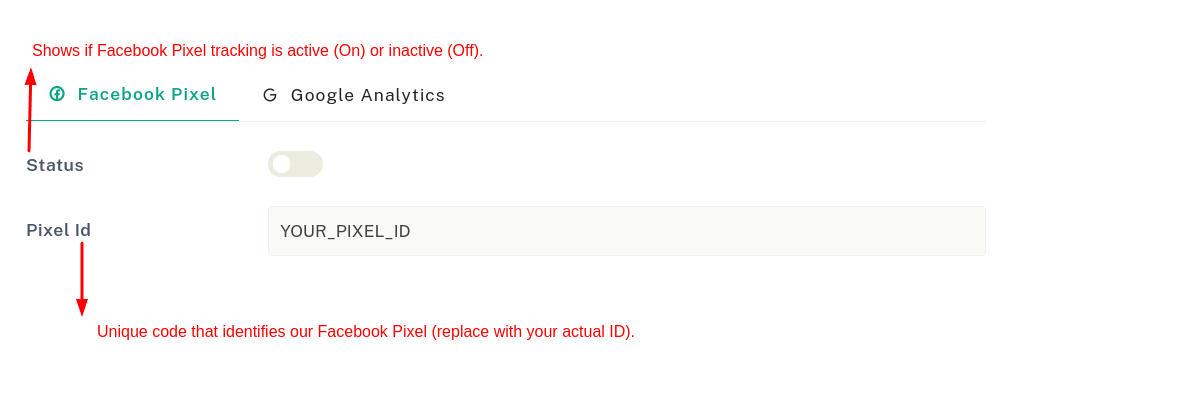
Task: Click the YOUR_PIXEL_ID text in the field
Action: [345, 231]
